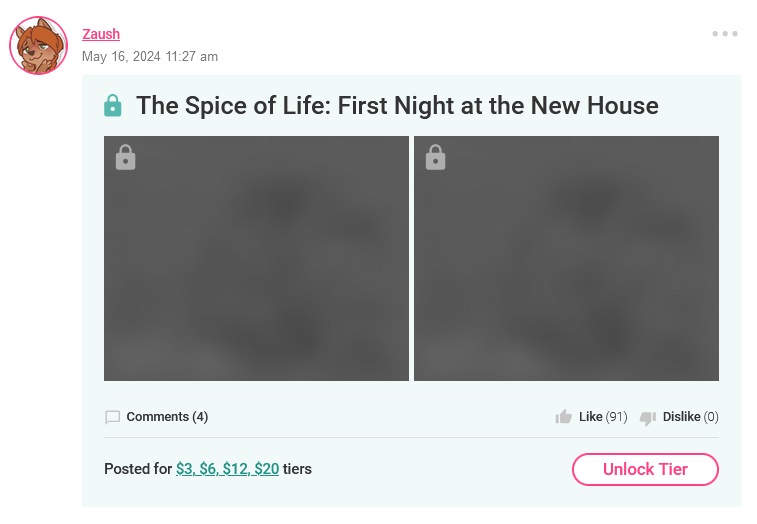Image resolution: width=757 pixels, height=524 pixels.
Task: Toggle the Dislike label on the post
Action: 681,417
